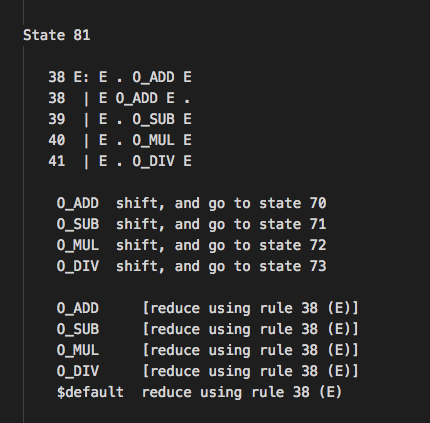This screenshot has width=430, height=423.
Task: Click the $default reduce using rule 38 line
Action: (199, 392)
